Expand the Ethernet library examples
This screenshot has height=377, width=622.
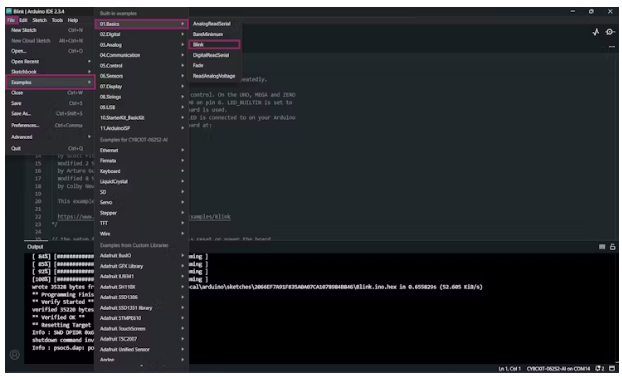click(142, 151)
